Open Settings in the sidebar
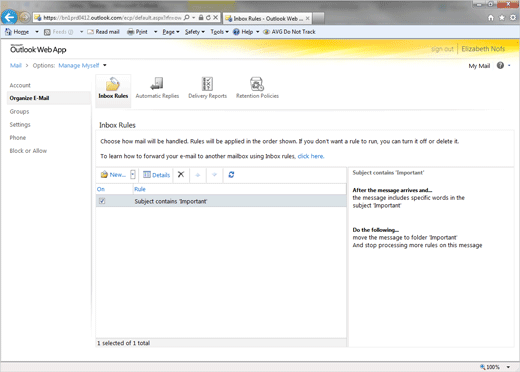The height and width of the screenshot is (372, 520). (20, 125)
